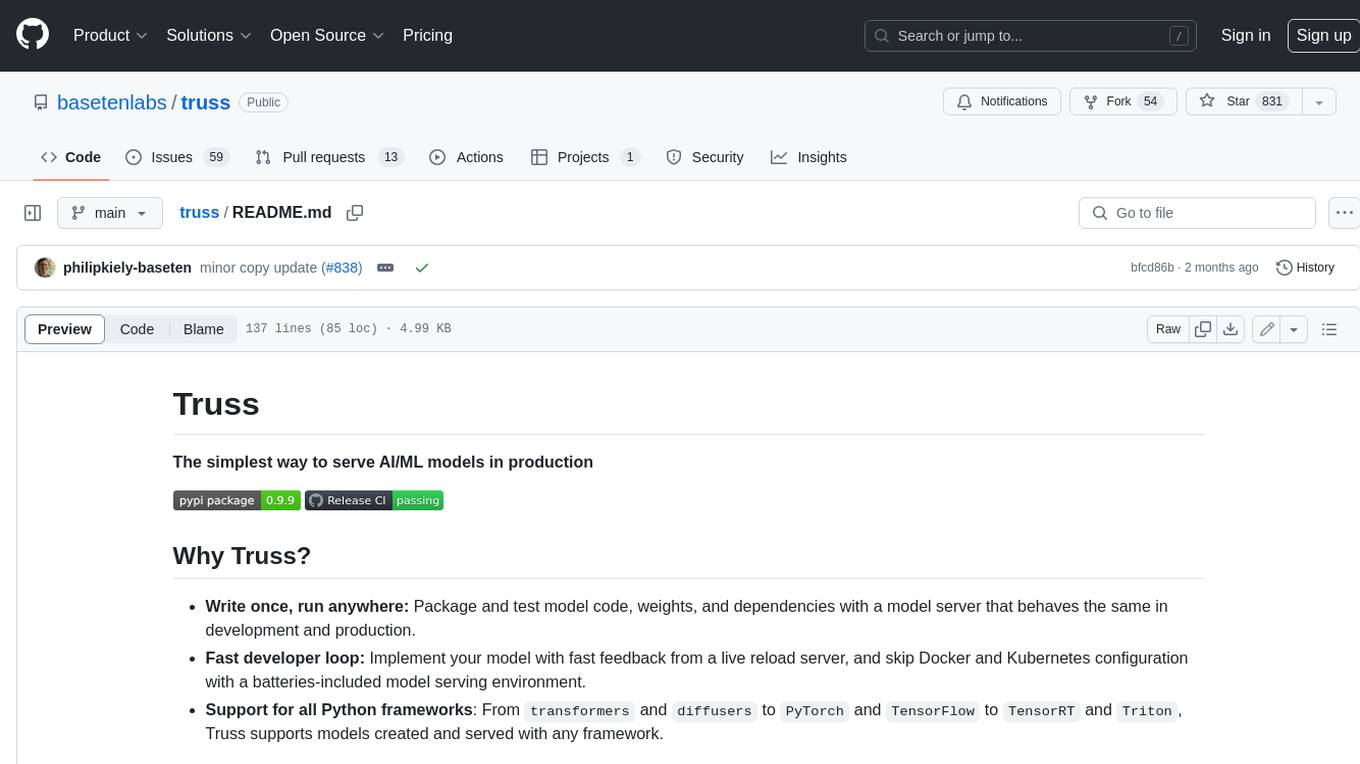The height and width of the screenshot is (764, 1360).
Task: Expand the Product menu
Action: click(110, 35)
